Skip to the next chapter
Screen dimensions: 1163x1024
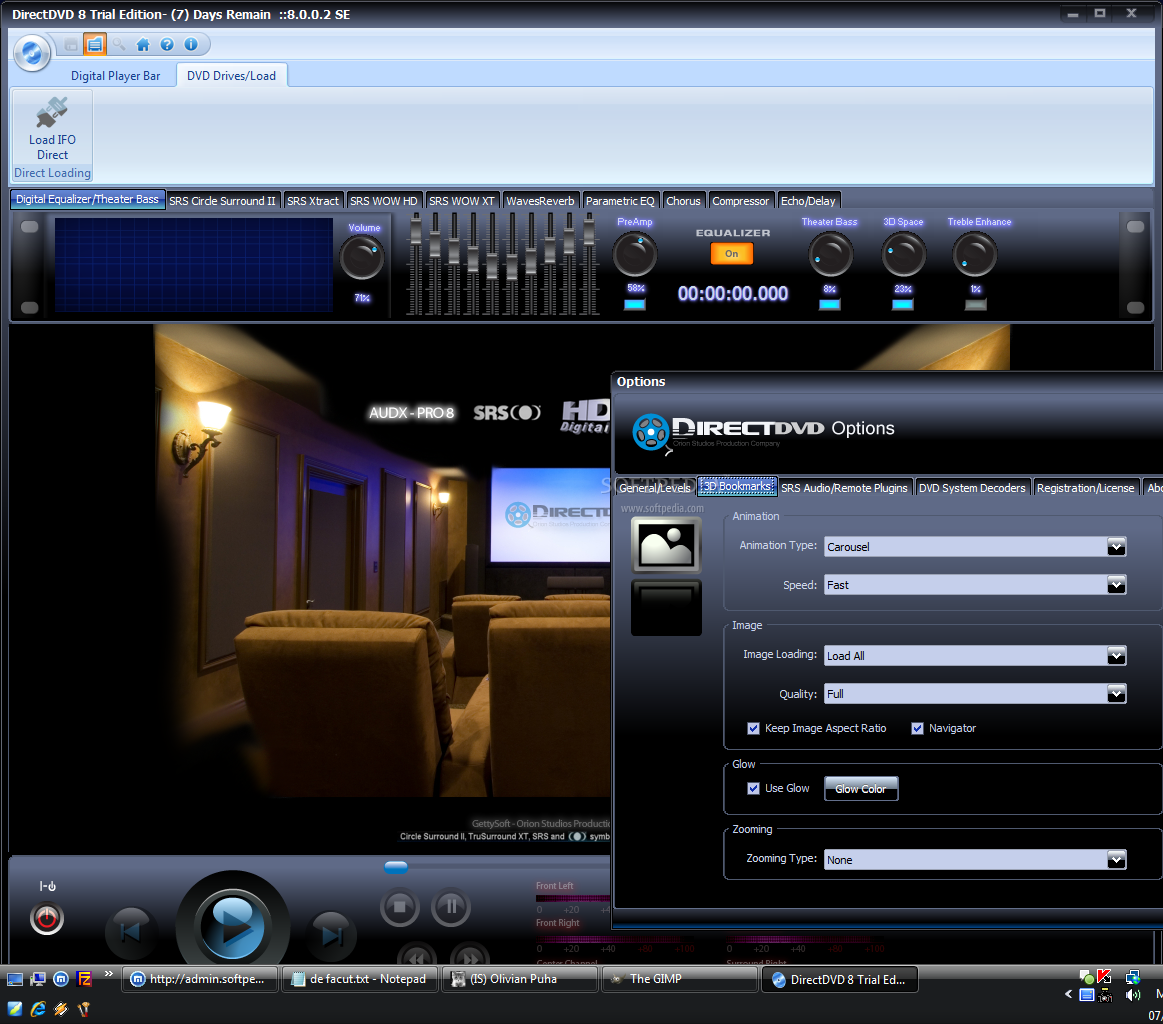[x=332, y=935]
